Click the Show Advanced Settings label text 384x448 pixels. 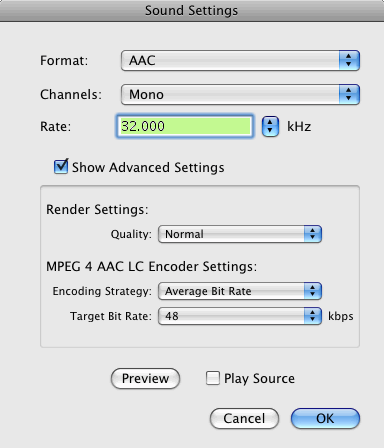(148, 167)
